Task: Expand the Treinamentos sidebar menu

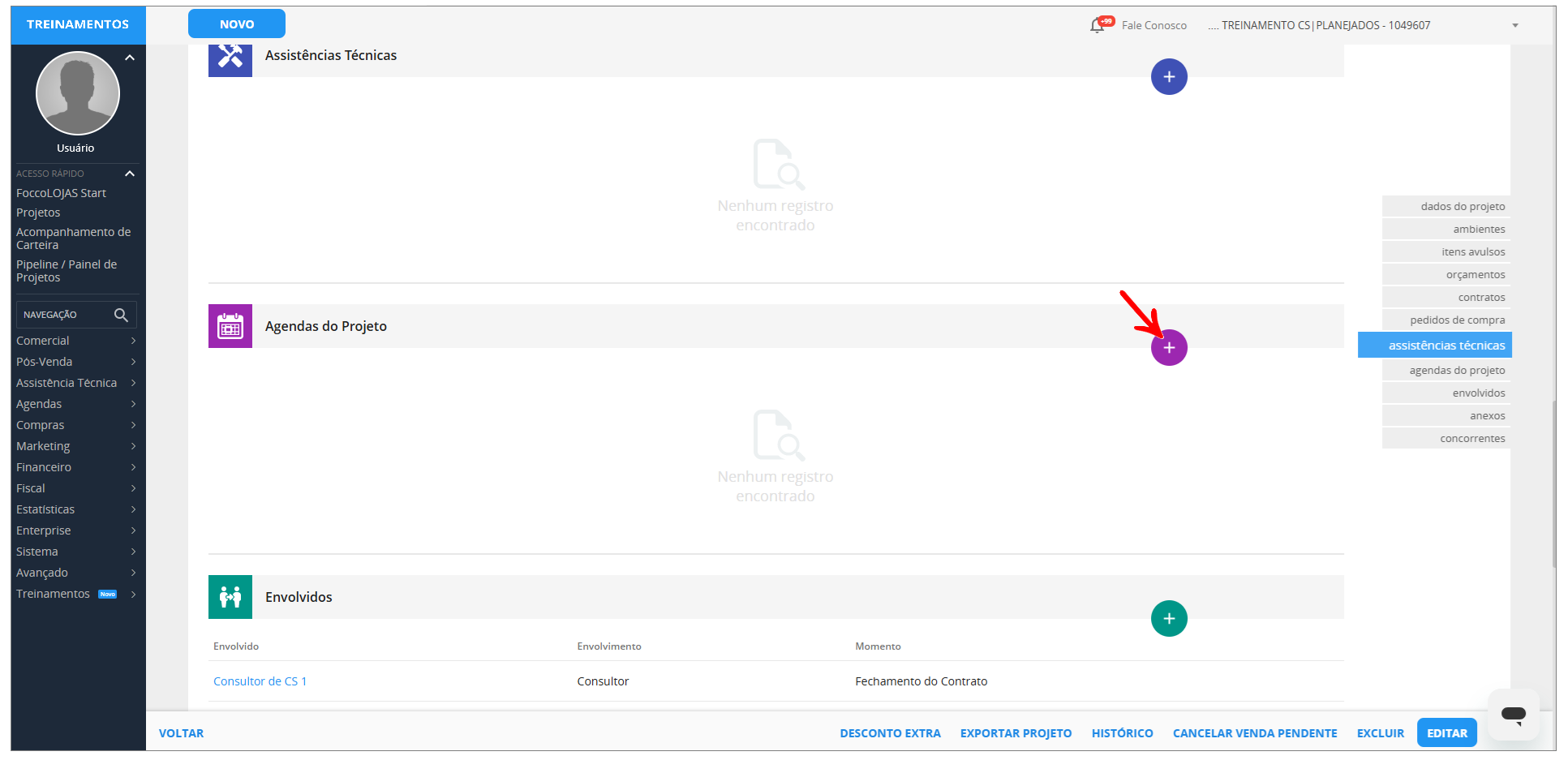Action: pos(76,594)
